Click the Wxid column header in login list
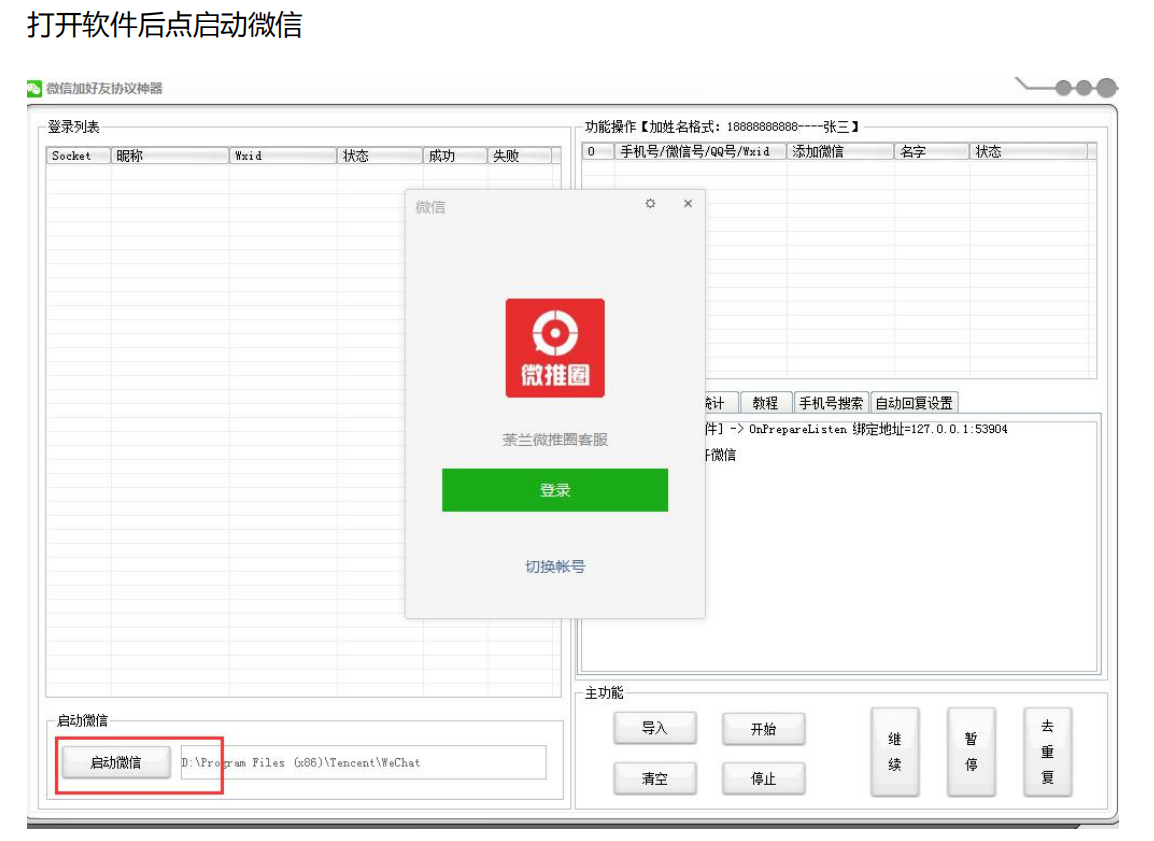 pos(283,155)
